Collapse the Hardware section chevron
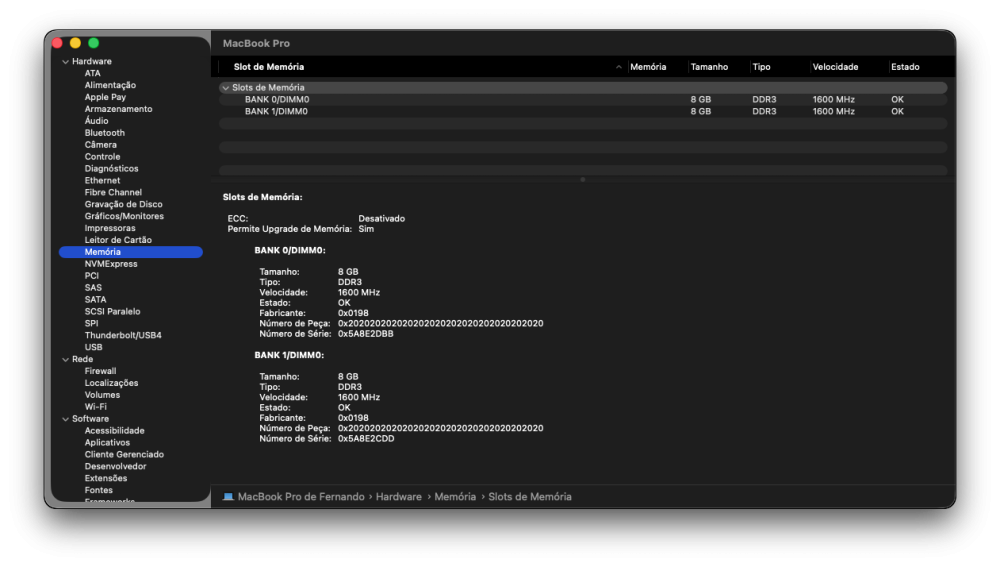 tap(65, 62)
